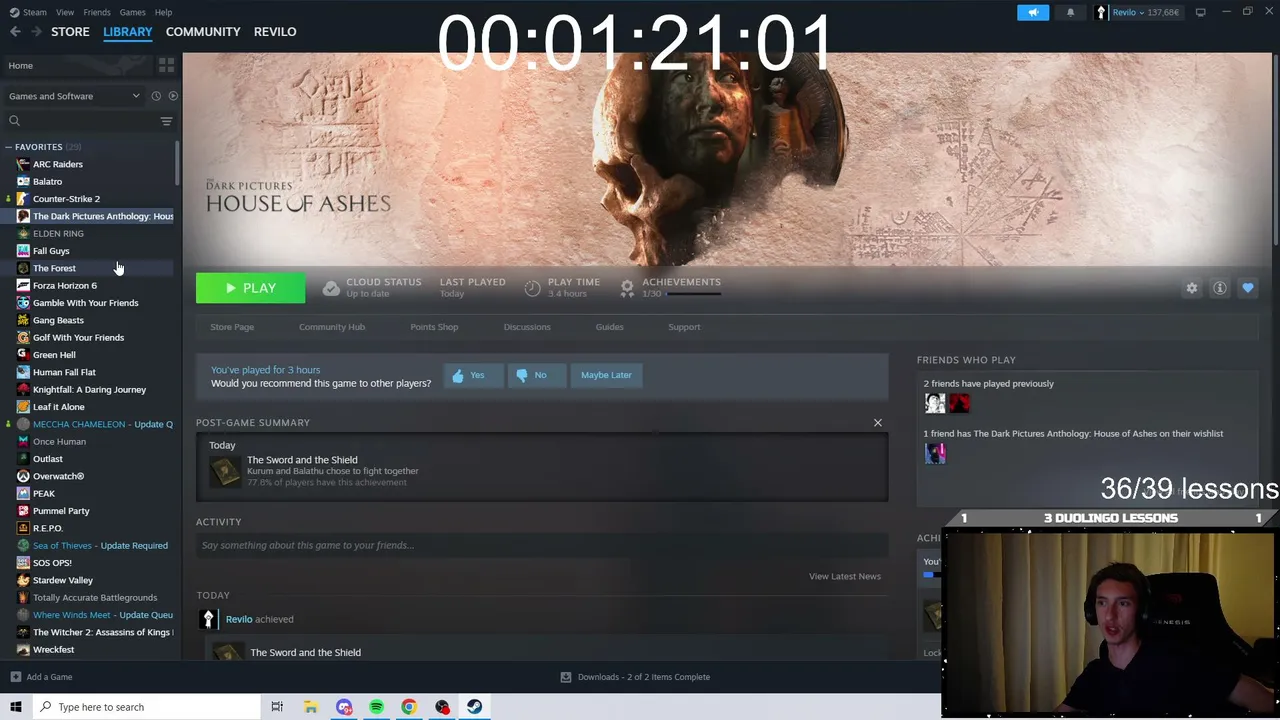Choose Maybe Later for recommendation
Screen dimensions: 1280x720
[x=606, y=375]
